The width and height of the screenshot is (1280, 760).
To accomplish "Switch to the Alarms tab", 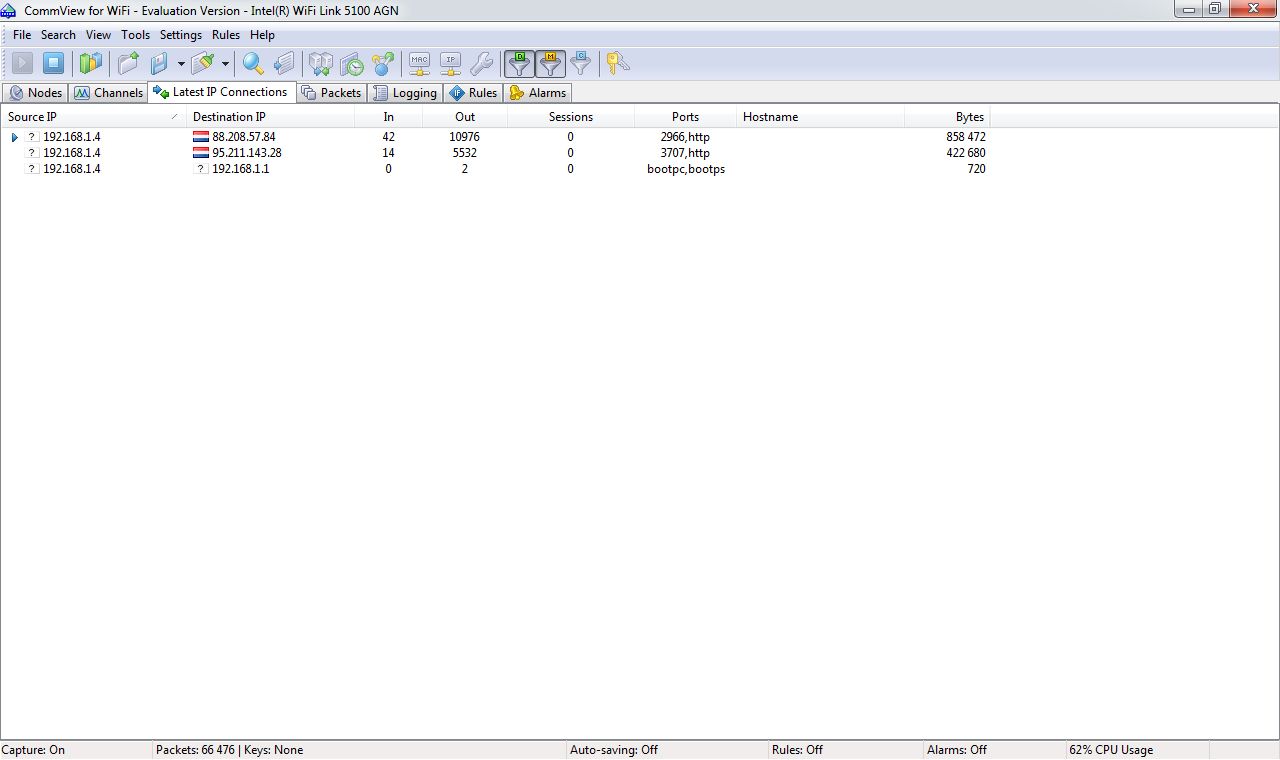I will [538, 93].
